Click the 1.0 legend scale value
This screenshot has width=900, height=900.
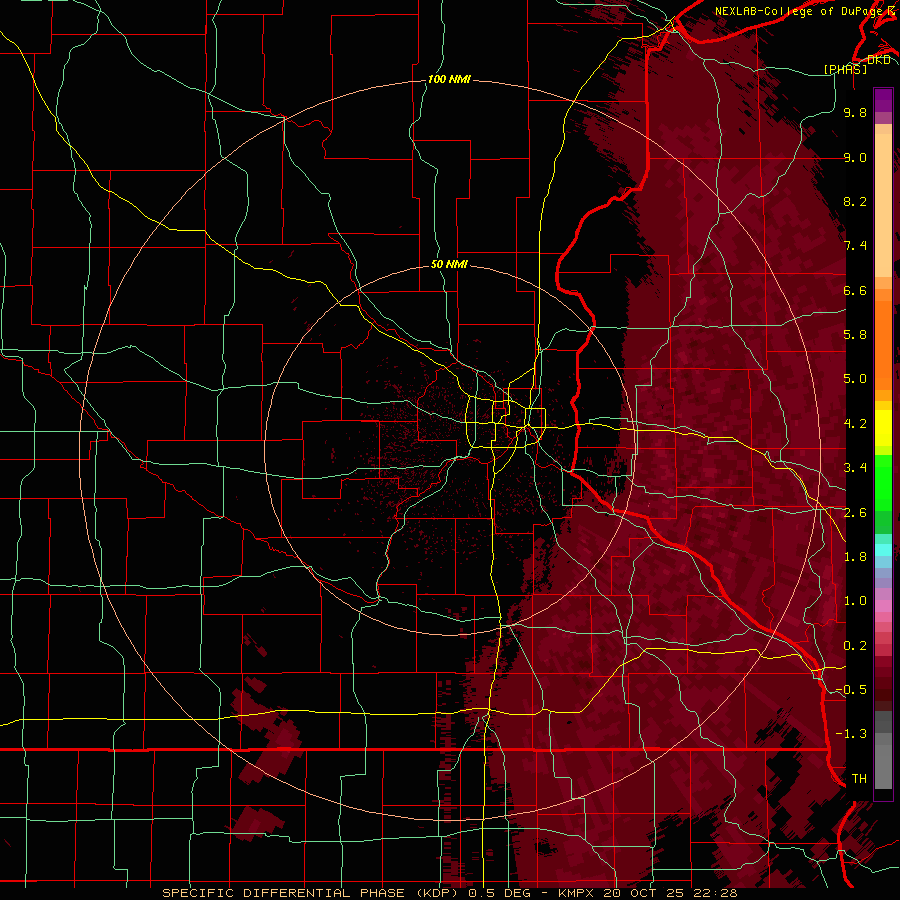coord(855,601)
